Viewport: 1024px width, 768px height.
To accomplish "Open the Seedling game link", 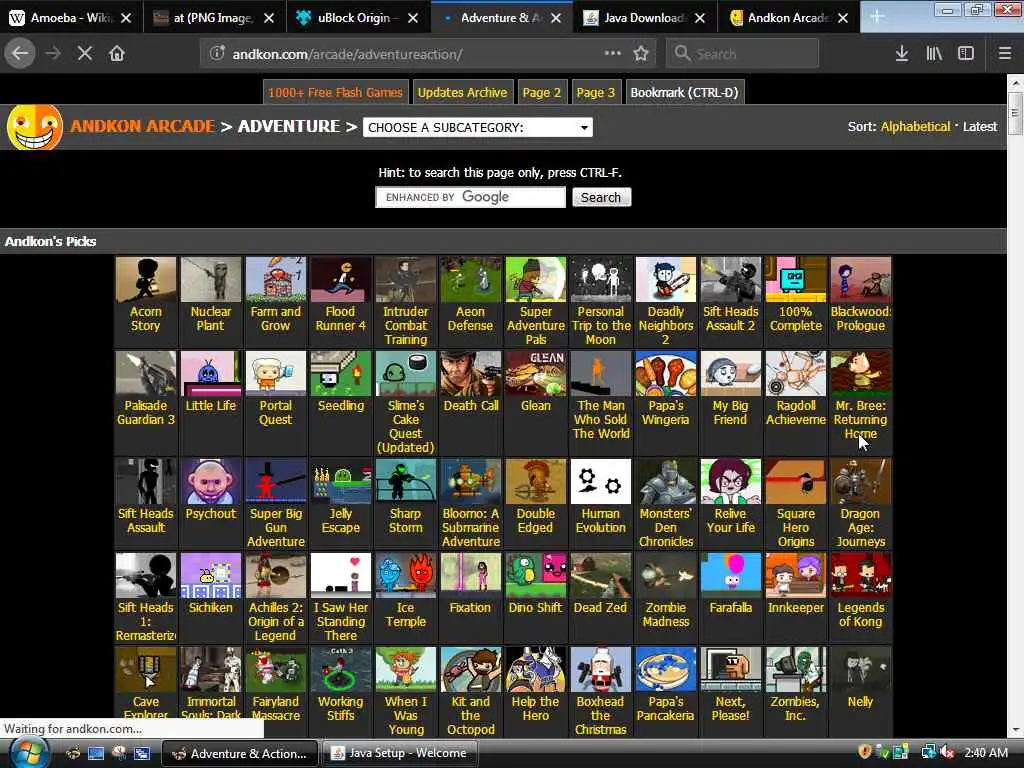I will (x=341, y=406).
